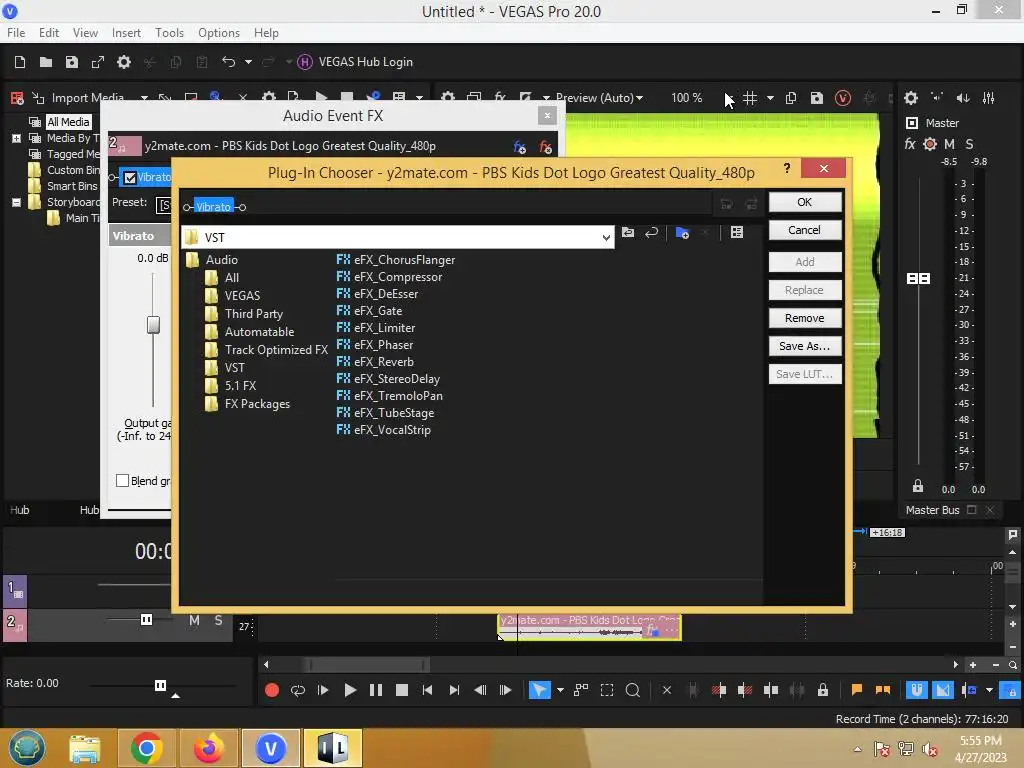
Task: Toggle the Master bus Mute button
Action: [950, 144]
